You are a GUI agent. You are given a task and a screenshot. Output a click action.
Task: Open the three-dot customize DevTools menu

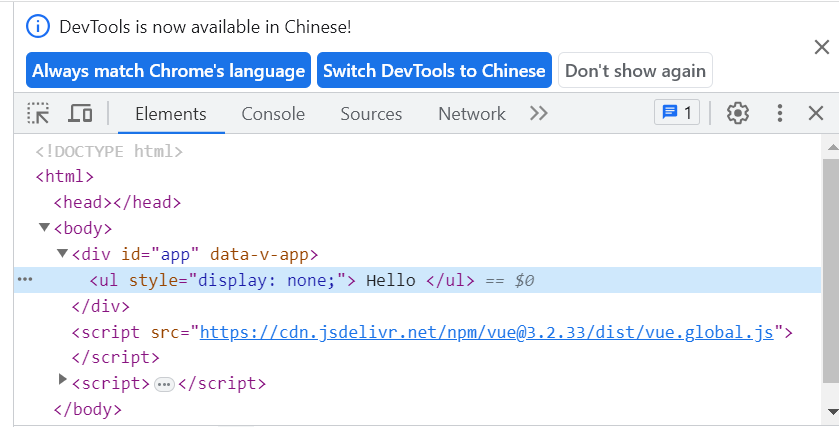pyautogui.click(x=780, y=113)
